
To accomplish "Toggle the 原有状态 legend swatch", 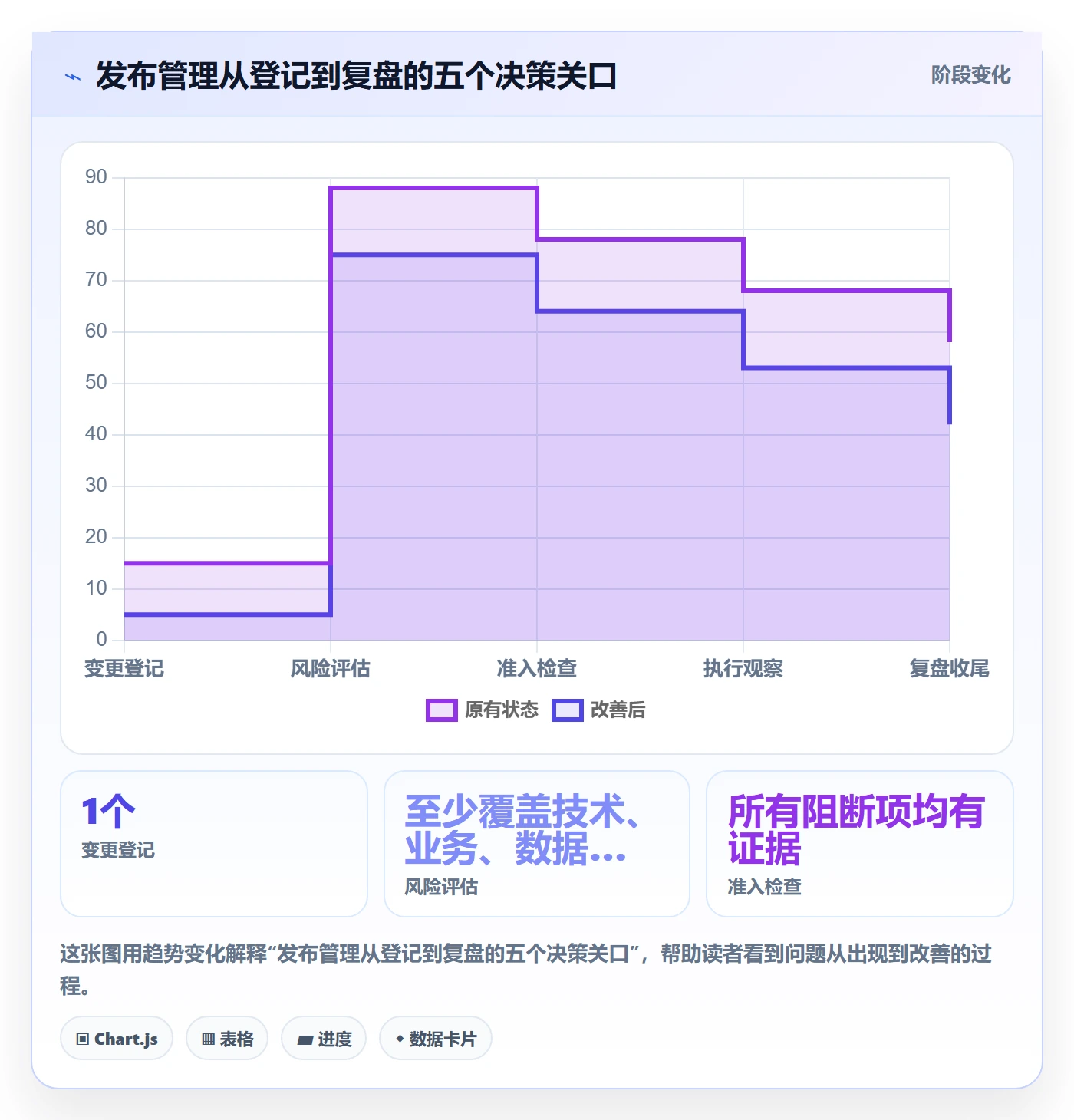I will (x=441, y=710).
